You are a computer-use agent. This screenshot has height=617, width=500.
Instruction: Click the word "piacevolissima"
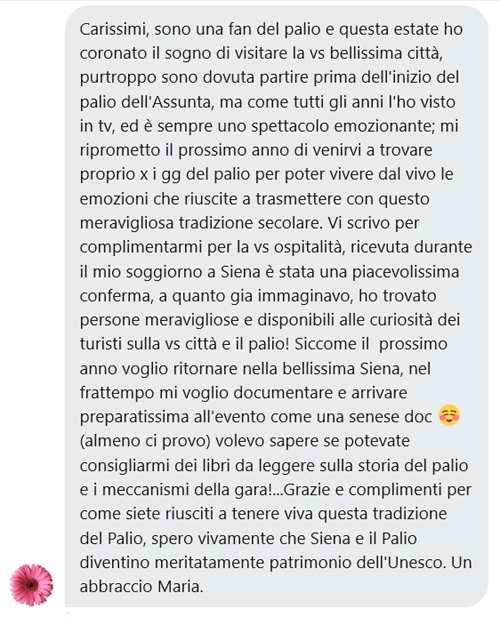point(405,272)
